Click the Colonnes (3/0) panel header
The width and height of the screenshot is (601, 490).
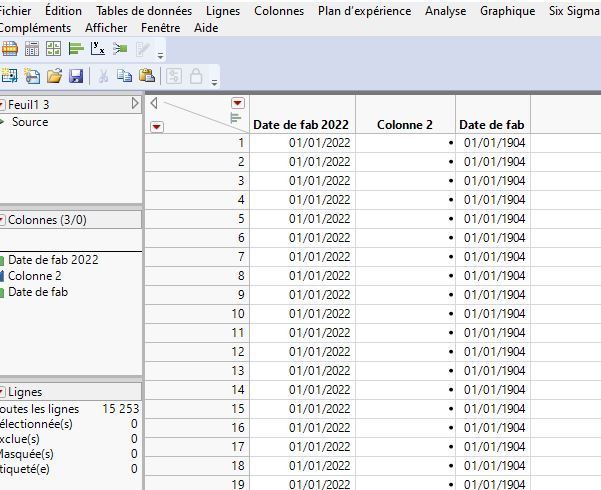(x=47, y=220)
